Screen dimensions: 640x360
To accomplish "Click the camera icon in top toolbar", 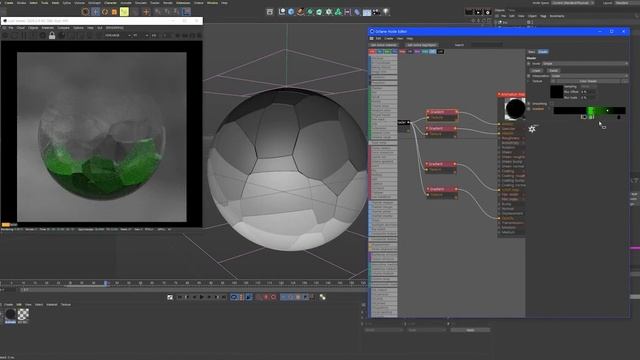I will 376,12.
